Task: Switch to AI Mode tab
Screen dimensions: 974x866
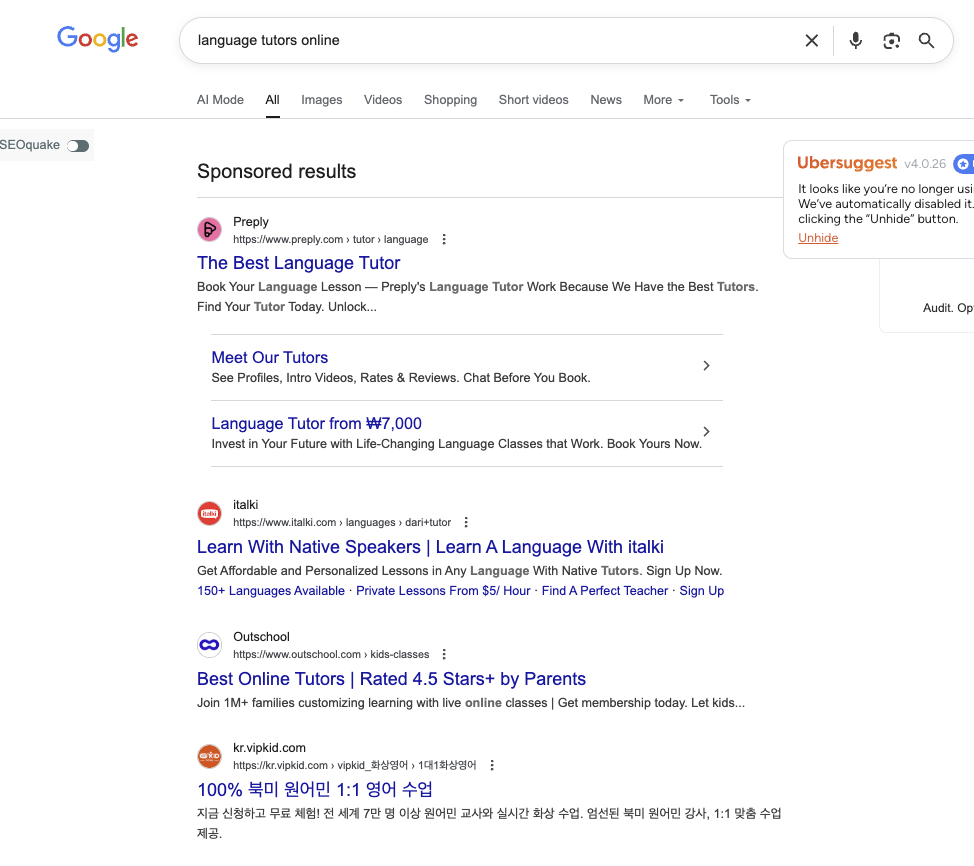Action: click(x=221, y=100)
